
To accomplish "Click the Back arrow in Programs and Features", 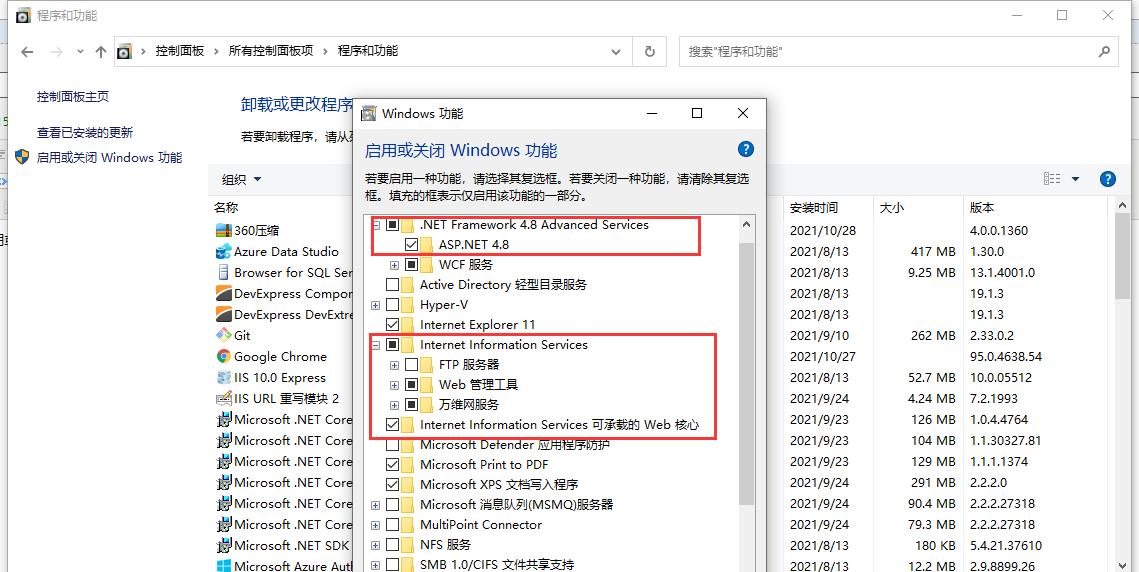I will coord(28,52).
